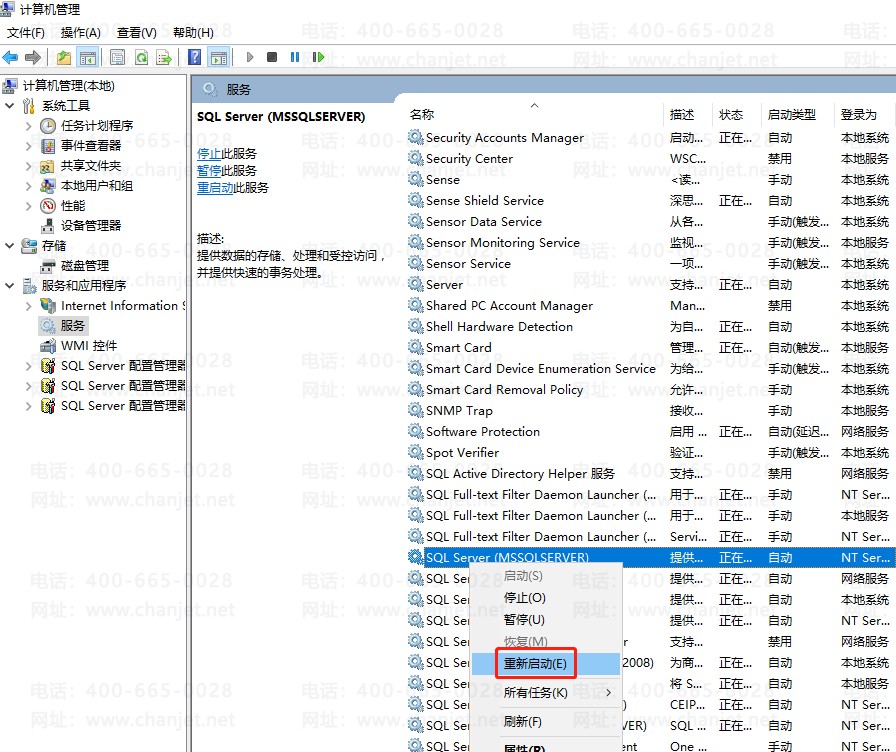The width and height of the screenshot is (896, 752).
Task: Choose 暂停(U) in context menu
Action: click(545, 619)
